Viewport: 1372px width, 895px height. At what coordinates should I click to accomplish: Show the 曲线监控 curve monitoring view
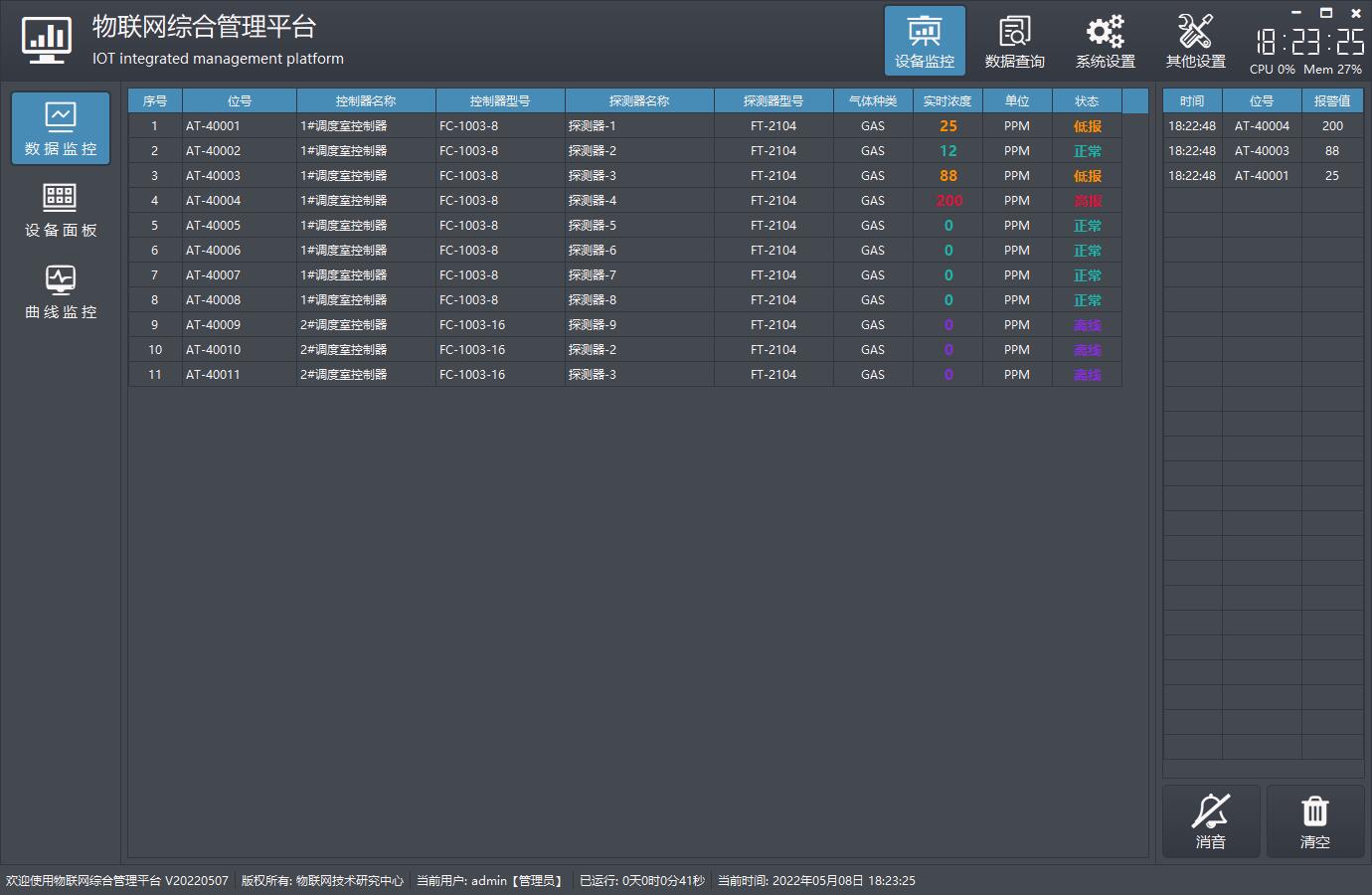(61, 291)
